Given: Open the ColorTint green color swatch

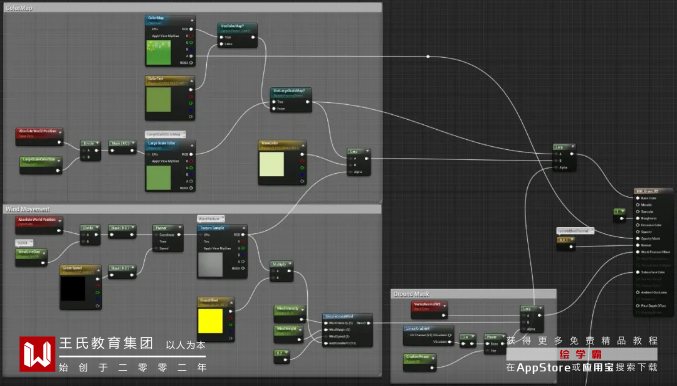Looking at the screenshot, I should (x=158, y=99).
